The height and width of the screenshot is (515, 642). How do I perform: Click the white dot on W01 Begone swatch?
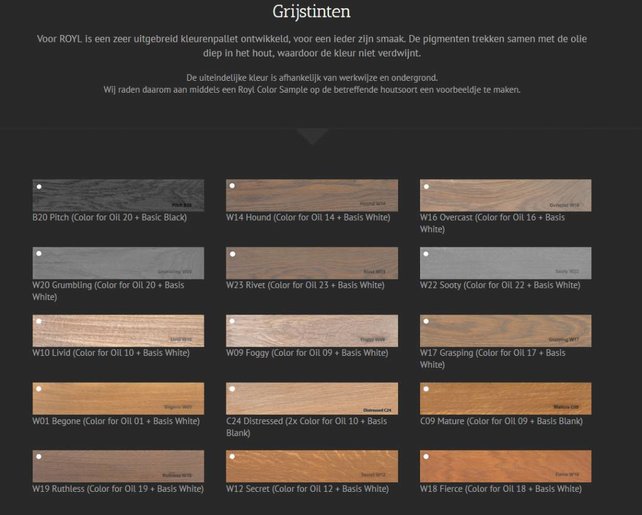tap(39, 390)
